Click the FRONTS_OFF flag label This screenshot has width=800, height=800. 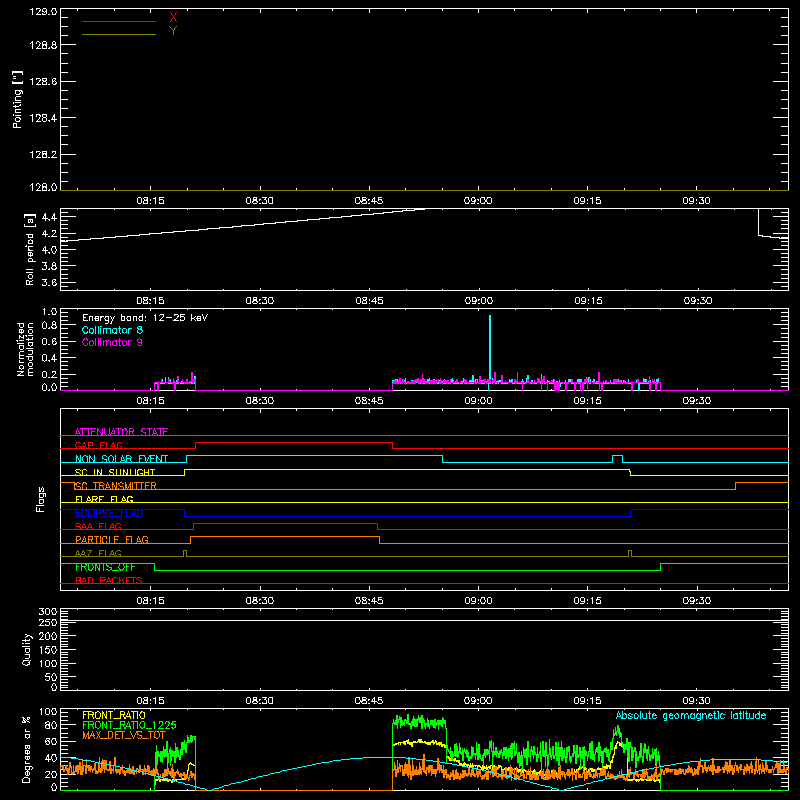[105, 567]
